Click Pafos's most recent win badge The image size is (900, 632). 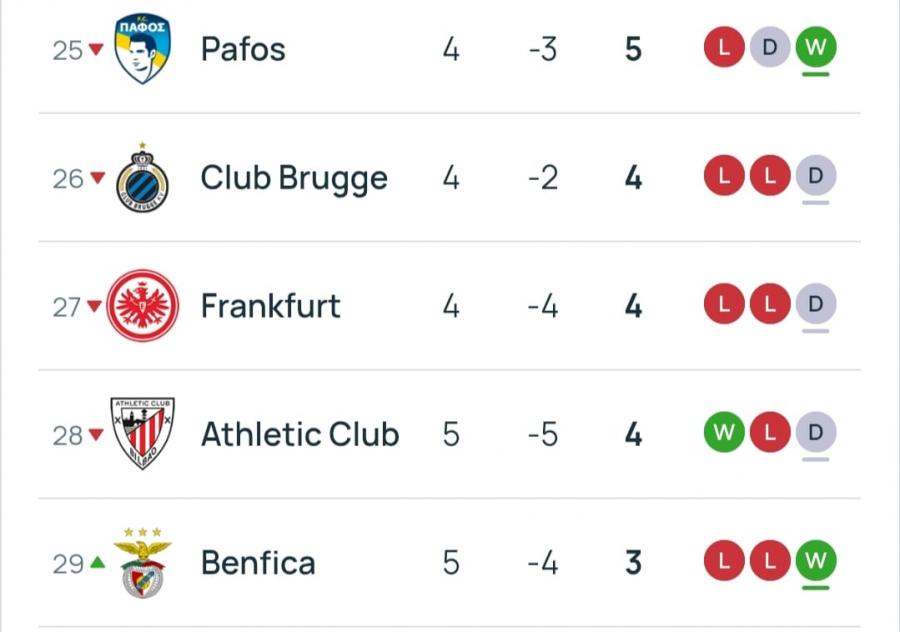point(815,48)
